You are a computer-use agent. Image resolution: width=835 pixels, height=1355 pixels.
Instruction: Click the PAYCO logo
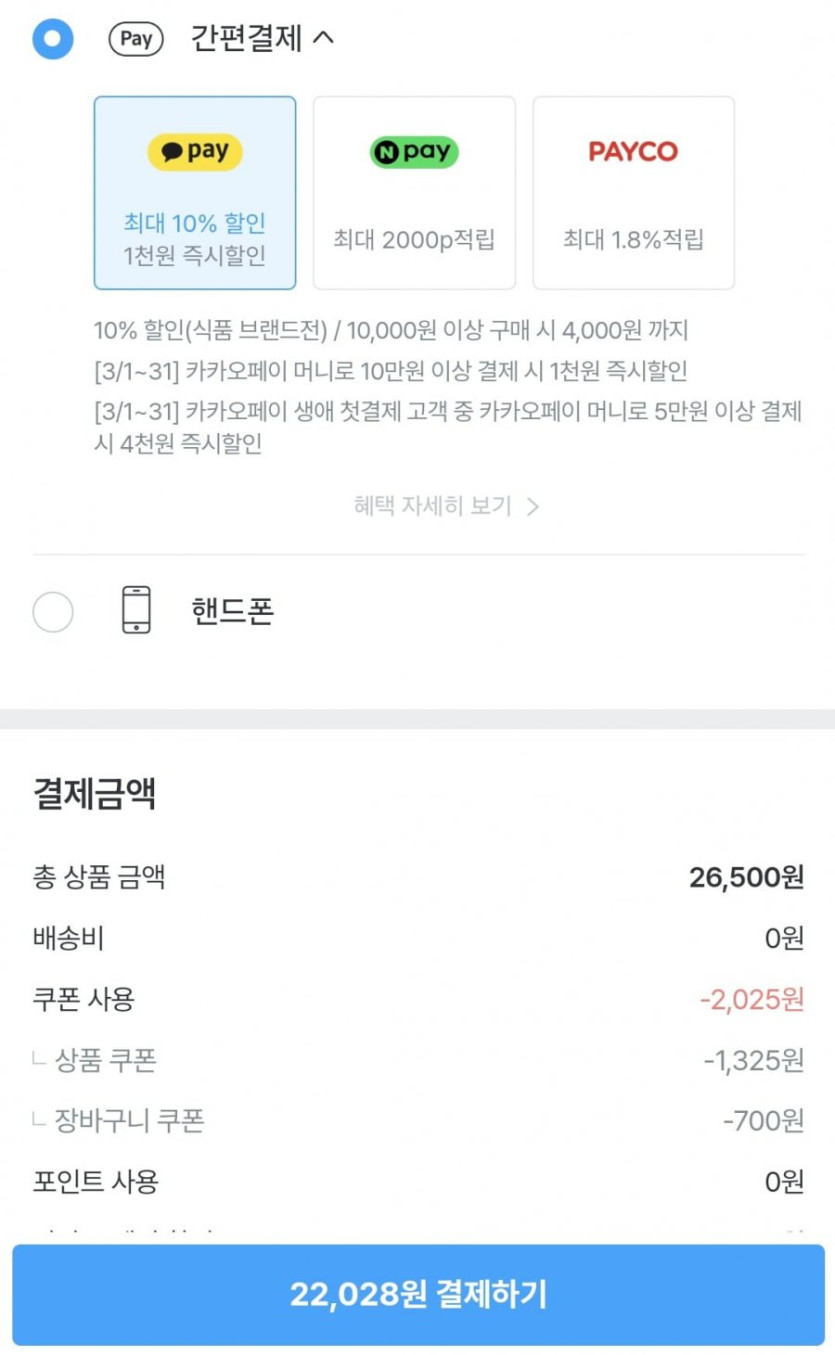pos(633,152)
